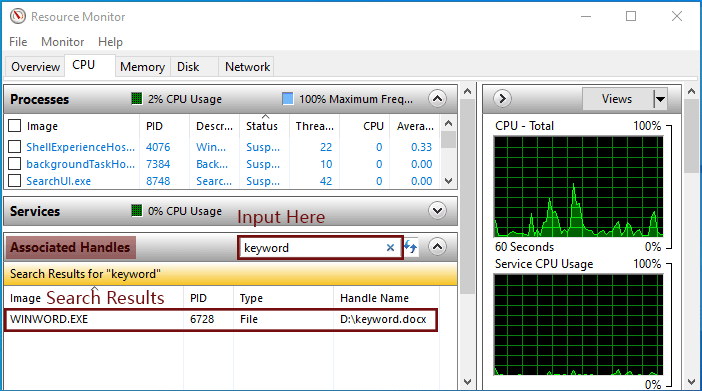
Task: Check the backgroundTaskHost process checkbox
Action: pyautogui.click(x=15, y=164)
